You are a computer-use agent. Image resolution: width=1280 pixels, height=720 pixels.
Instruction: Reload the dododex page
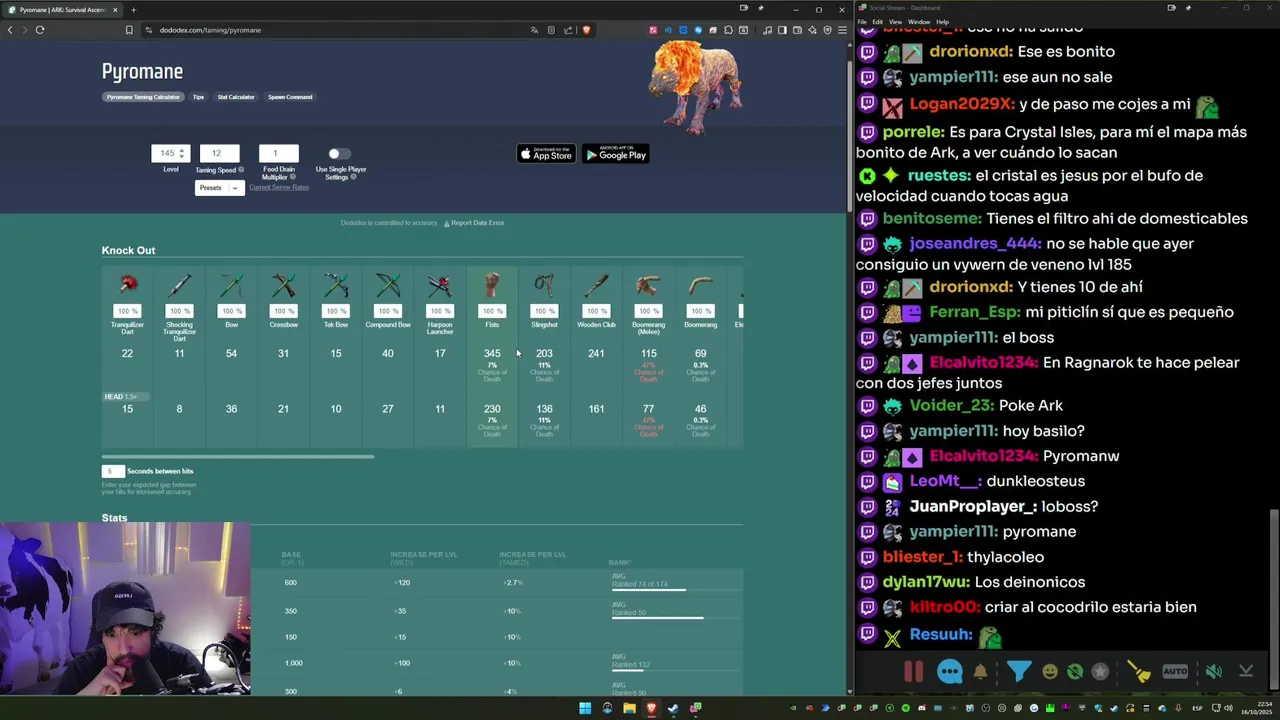pyautogui.click(x=40, y=30)
